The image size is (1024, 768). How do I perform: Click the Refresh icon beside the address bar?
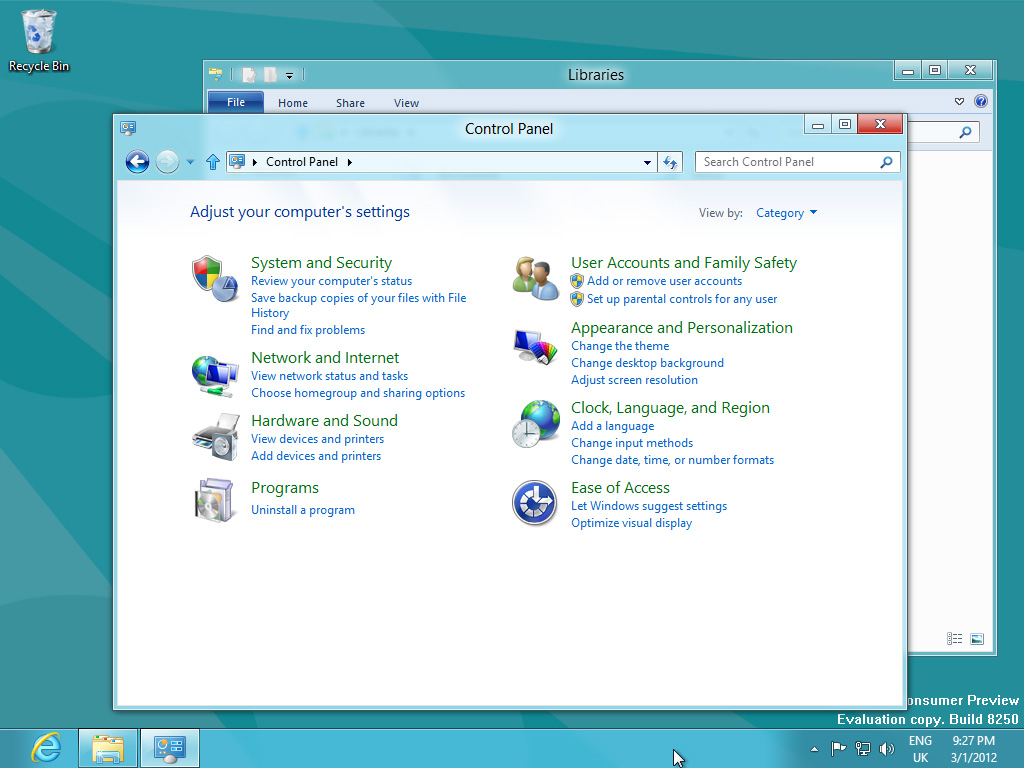(x=670, y=162)
